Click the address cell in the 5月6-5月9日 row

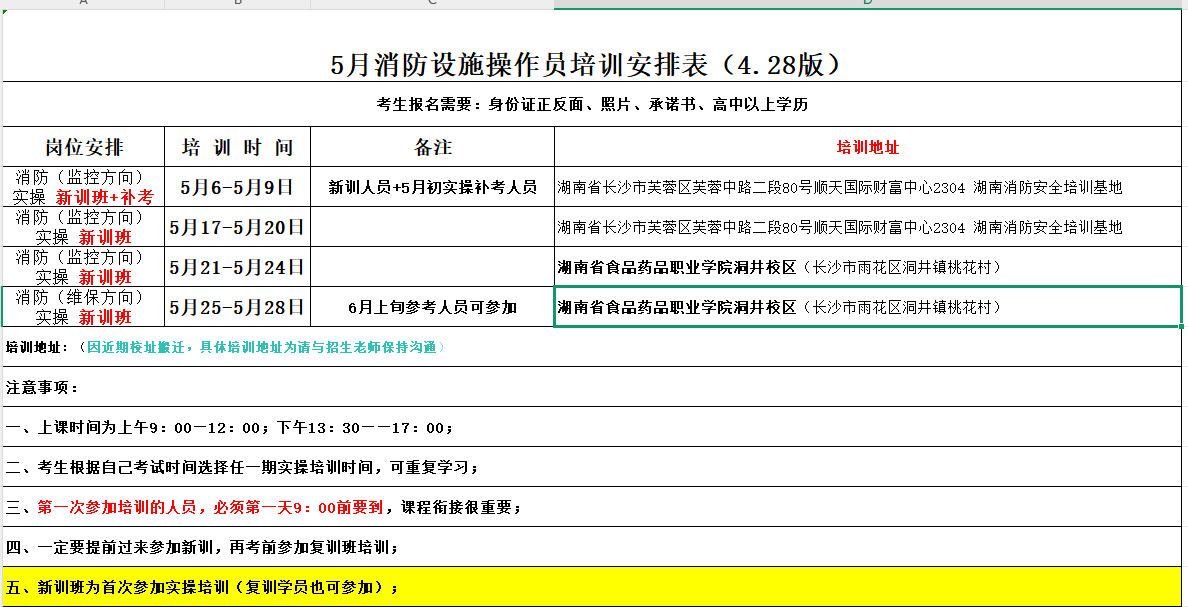click(868, 186)
